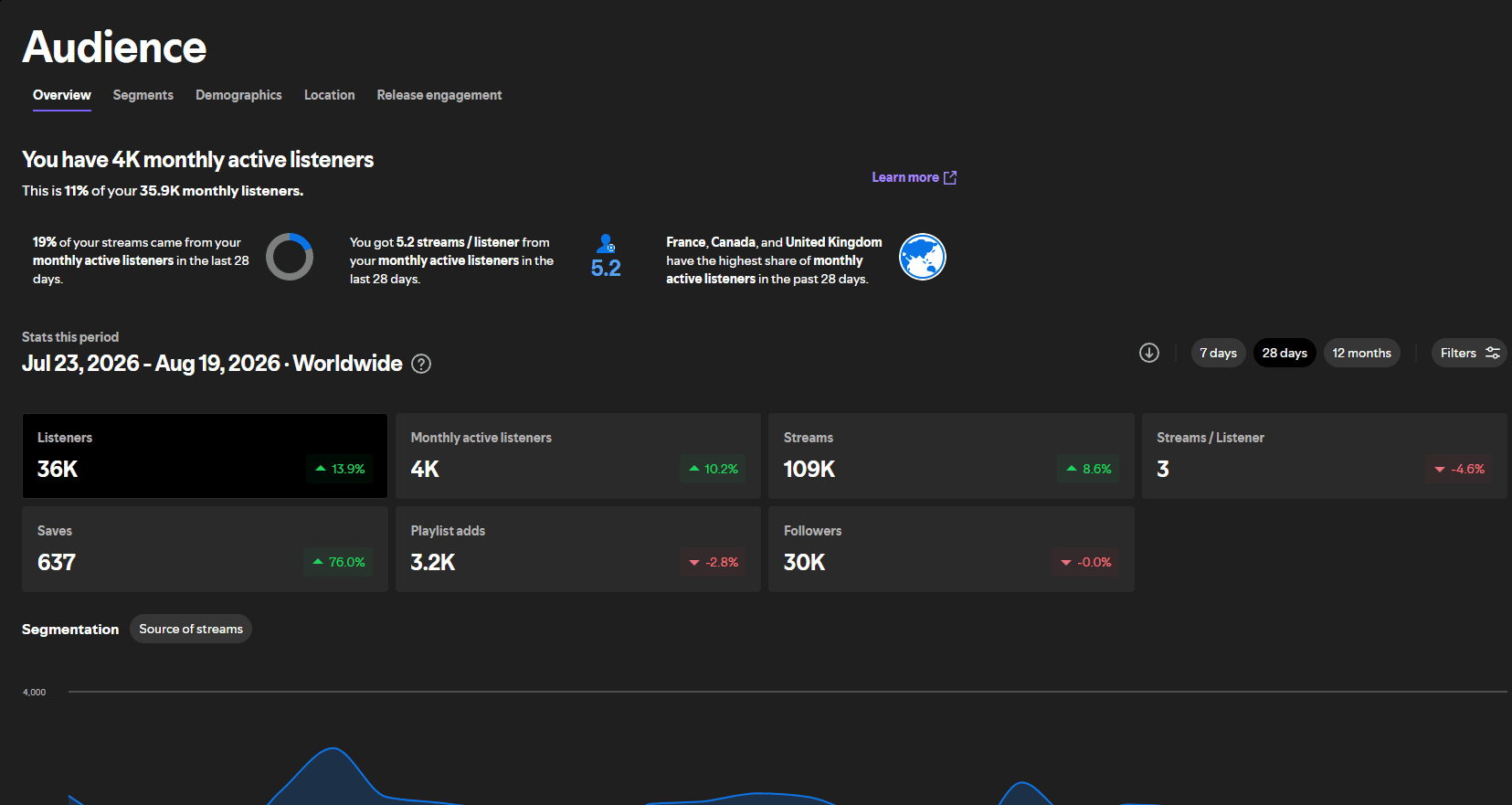Click the -0.0% change badge
The image size is (1512, 805).
point(1085,562)
